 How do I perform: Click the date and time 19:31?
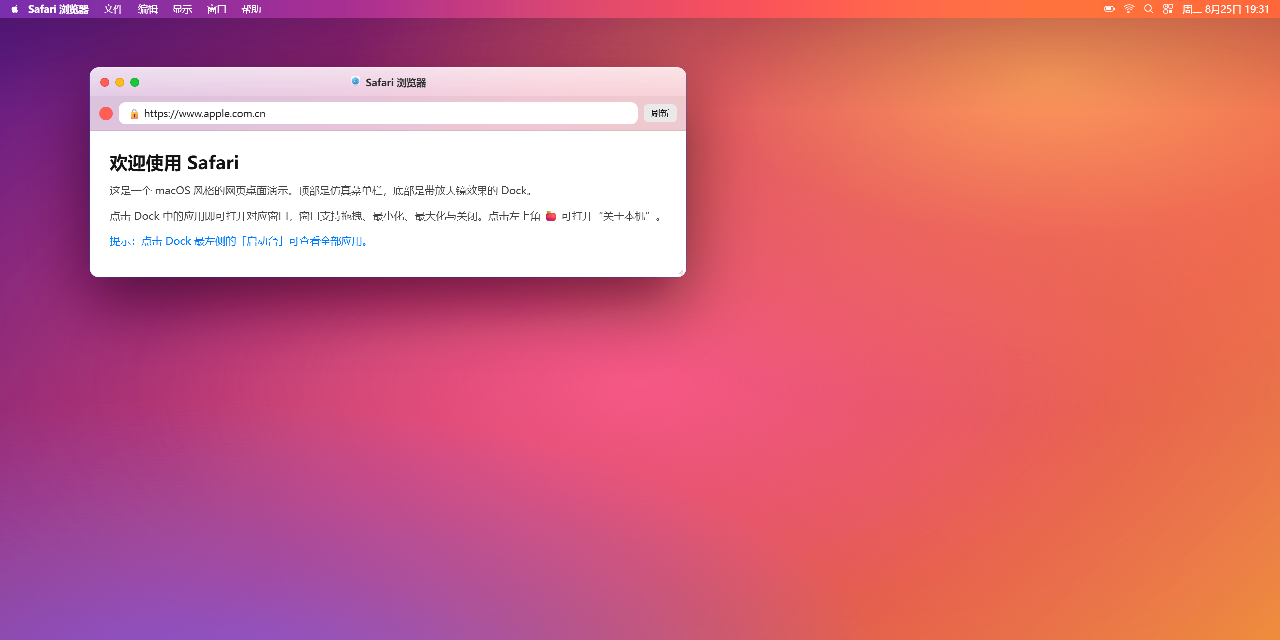[1226, 9]
